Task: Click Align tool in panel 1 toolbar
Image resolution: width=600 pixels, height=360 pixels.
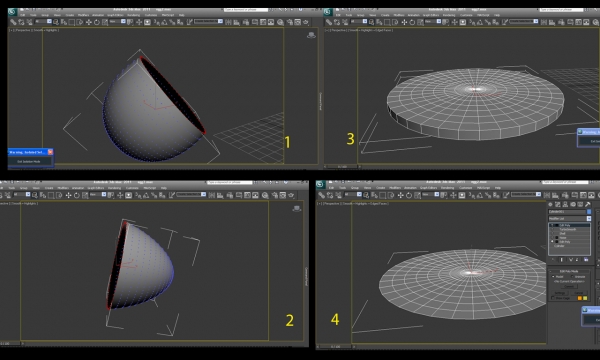Action: click(x=236, y=22)
